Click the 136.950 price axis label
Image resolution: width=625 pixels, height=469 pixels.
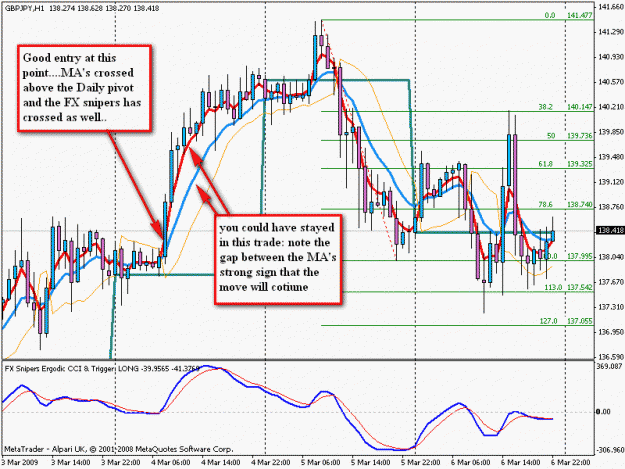[611, 332]
